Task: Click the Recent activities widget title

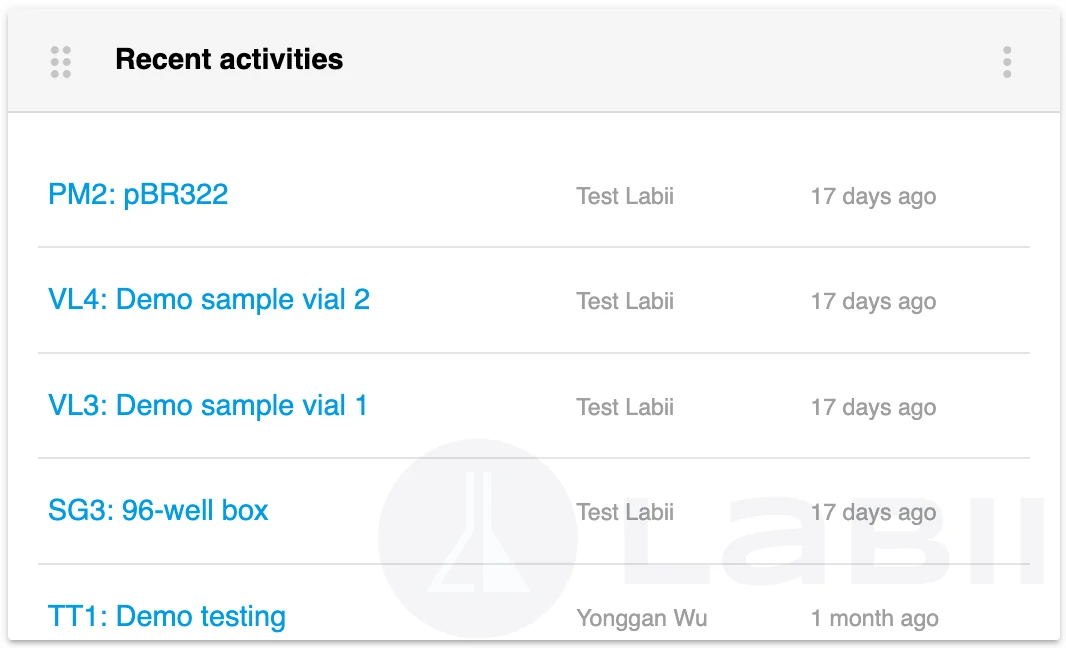Action: coord(229,60)
